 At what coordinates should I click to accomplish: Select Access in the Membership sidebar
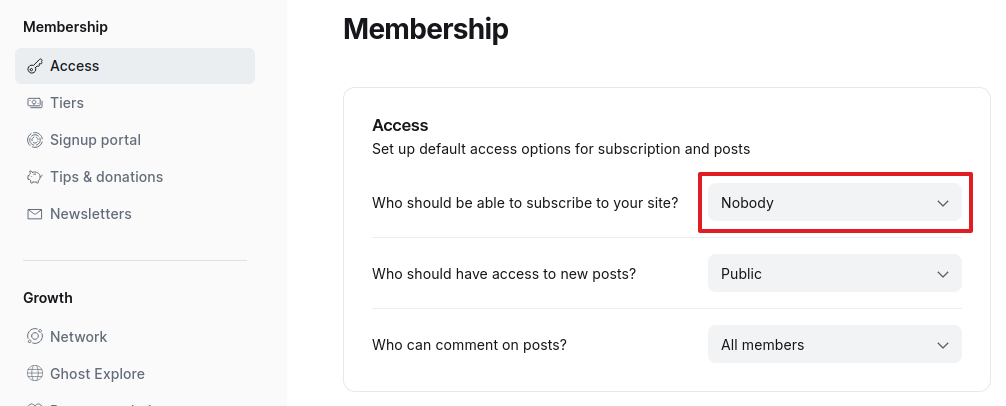click(x=75, y=66)
